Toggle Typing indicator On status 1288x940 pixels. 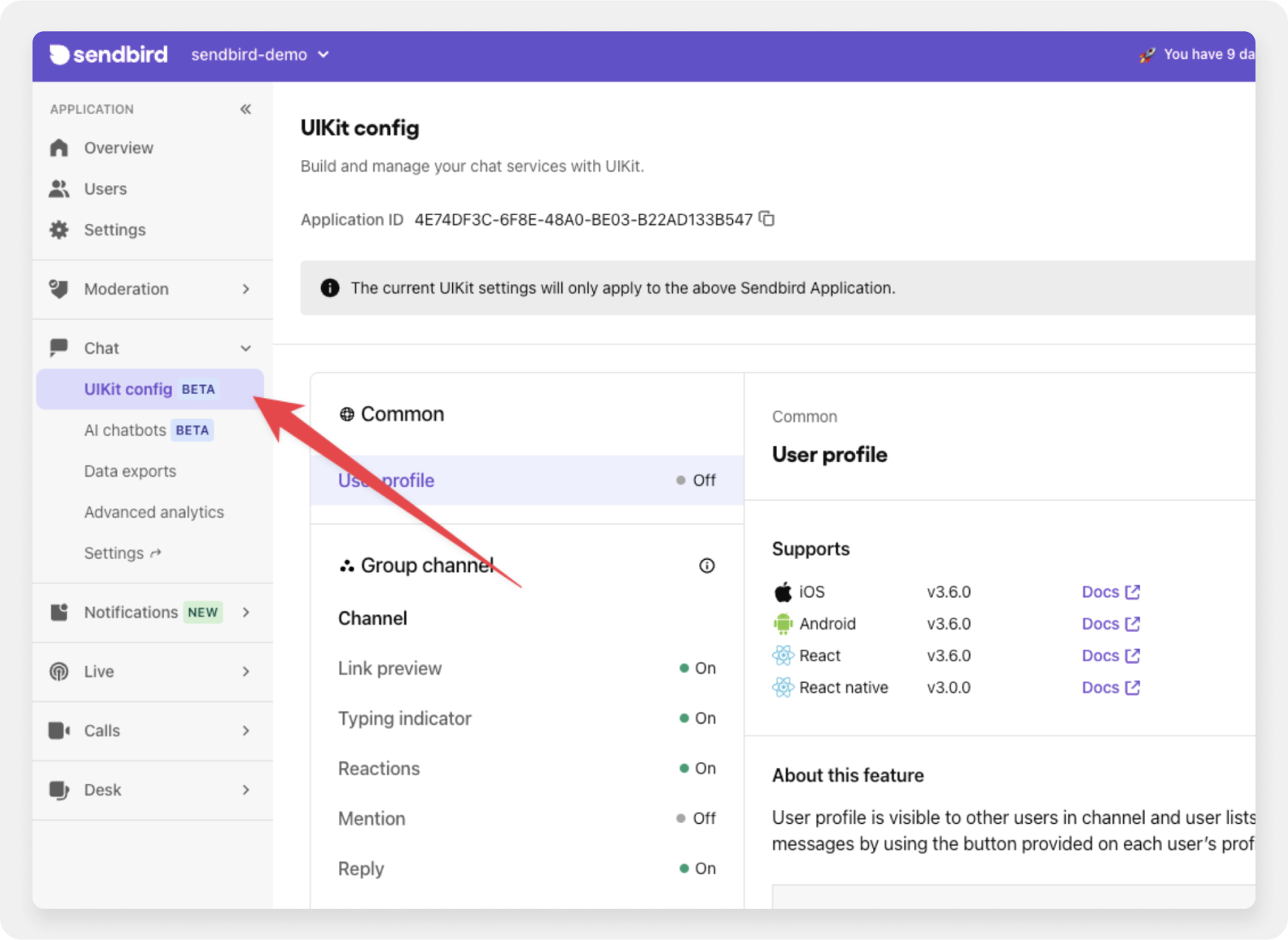(697, 719)
